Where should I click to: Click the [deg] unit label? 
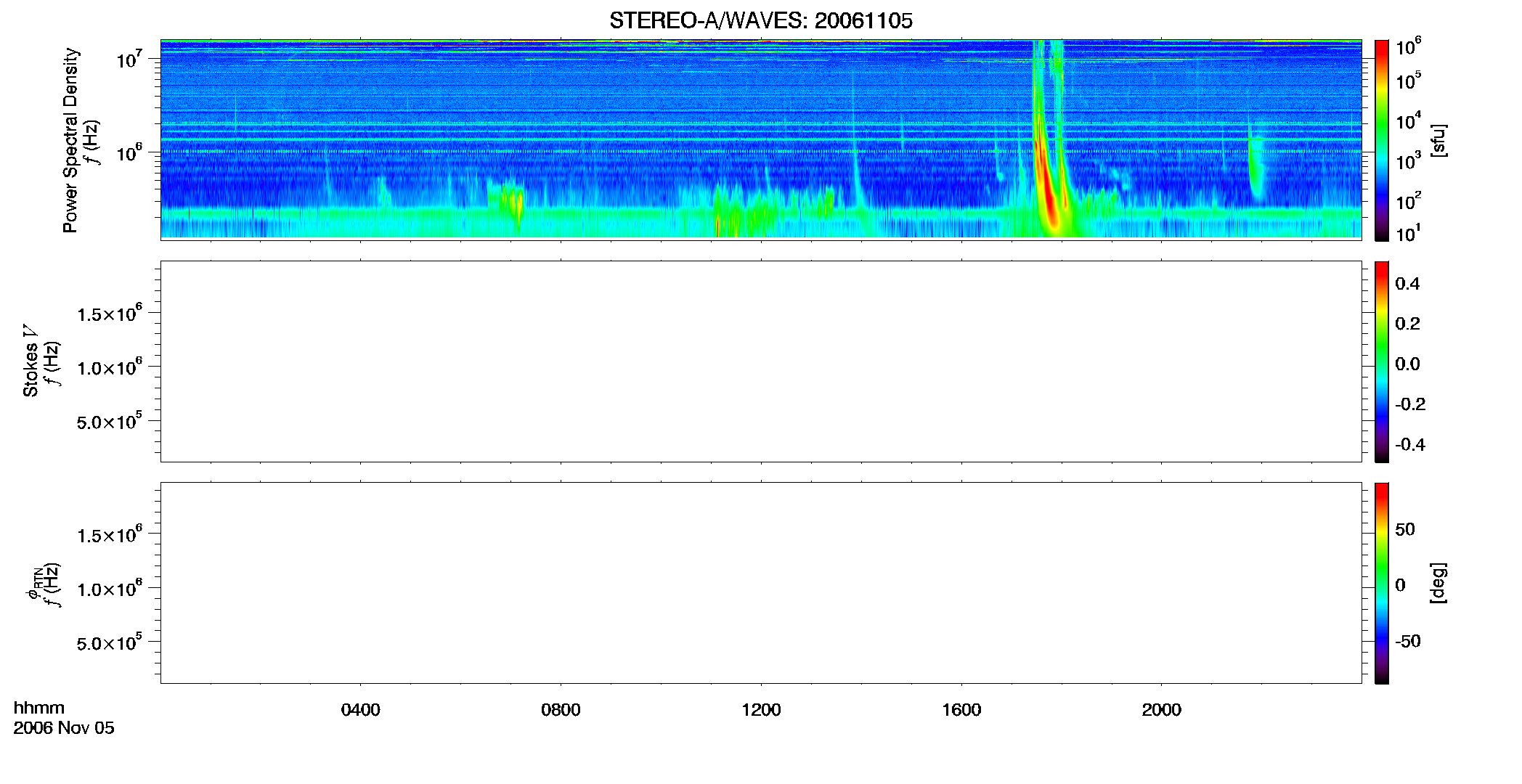(x=1438, y=583)
